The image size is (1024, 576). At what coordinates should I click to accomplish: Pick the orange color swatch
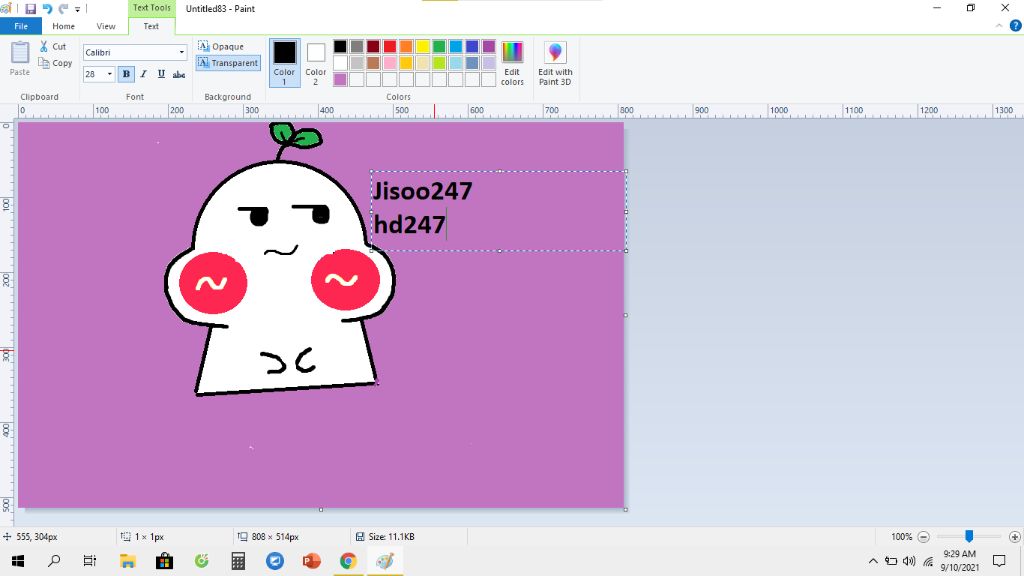406,46
